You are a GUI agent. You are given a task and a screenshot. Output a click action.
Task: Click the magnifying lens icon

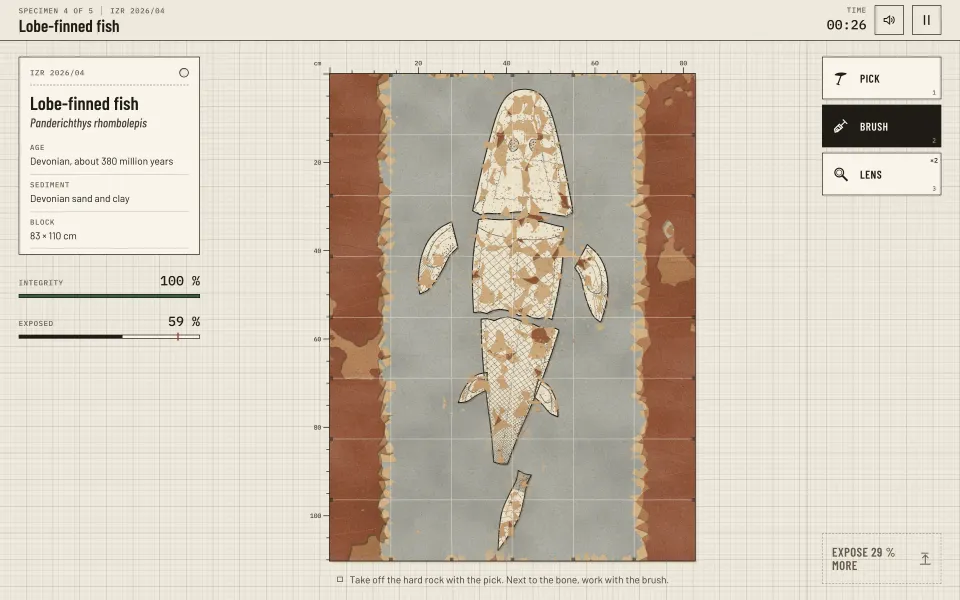[841, 174]
